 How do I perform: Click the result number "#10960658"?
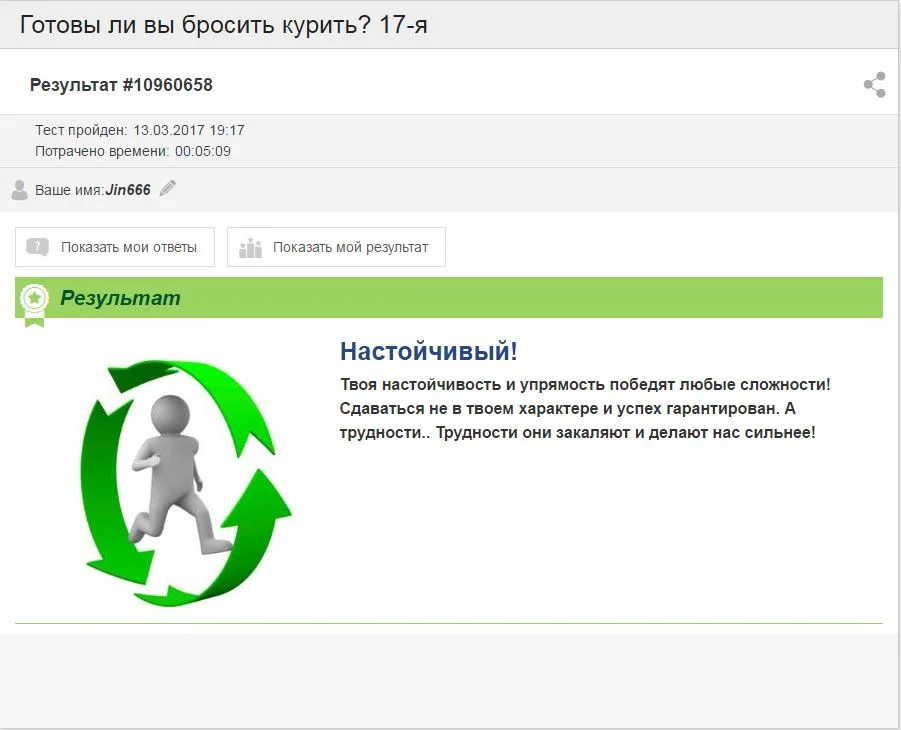tap(169, 84)
